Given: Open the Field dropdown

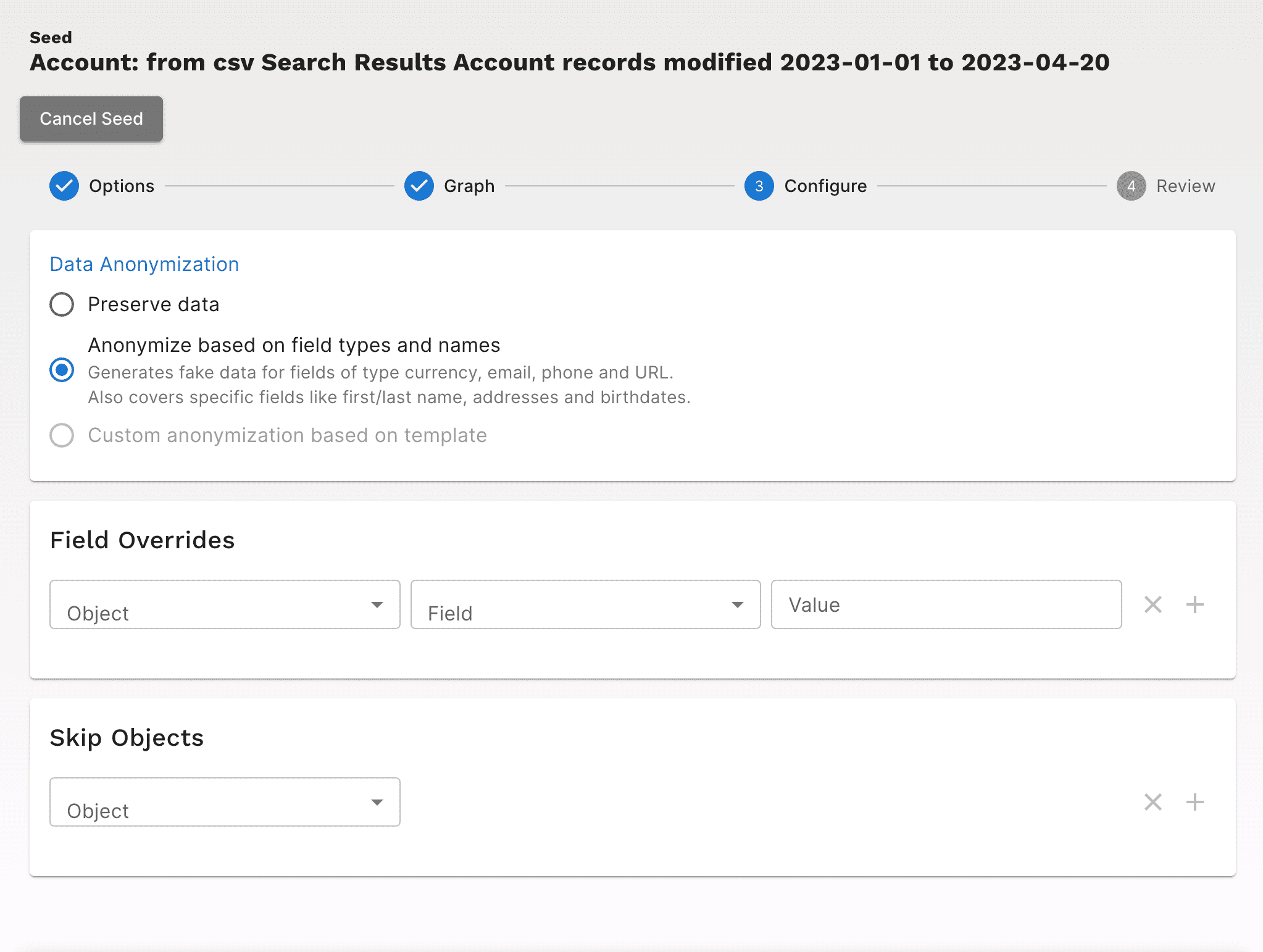Looking at the screenshot, I should 585,604.
